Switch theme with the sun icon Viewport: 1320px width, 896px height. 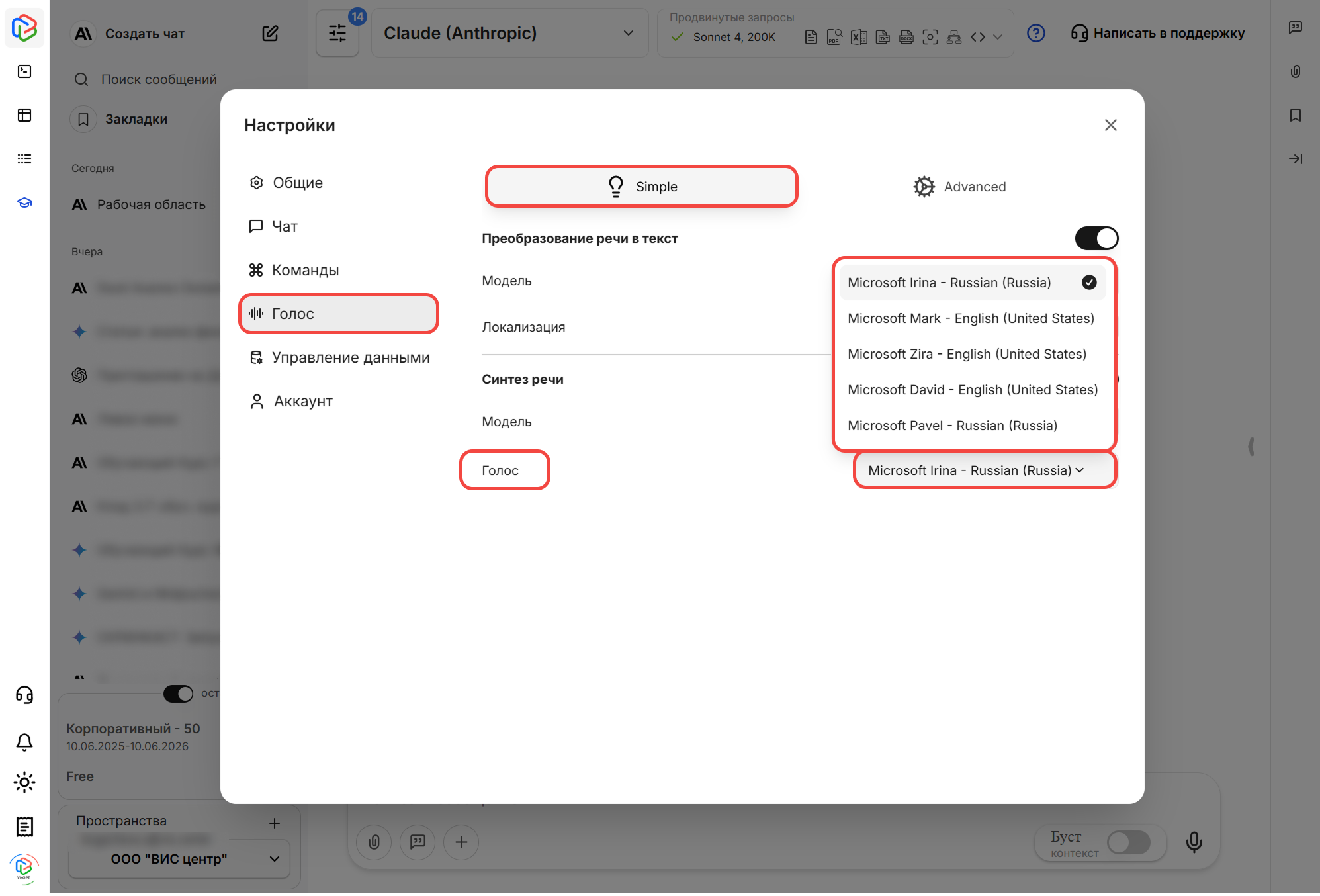point(24,782)
